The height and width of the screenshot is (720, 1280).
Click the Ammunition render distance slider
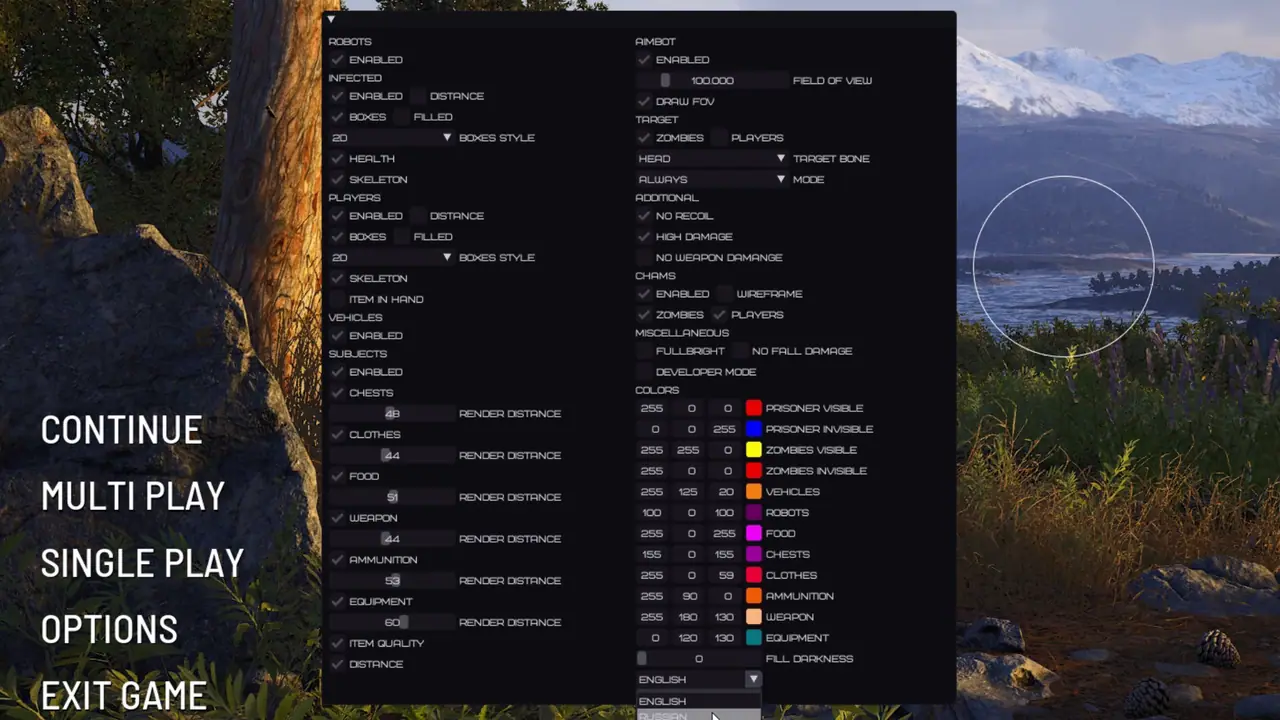coord(391,581)
